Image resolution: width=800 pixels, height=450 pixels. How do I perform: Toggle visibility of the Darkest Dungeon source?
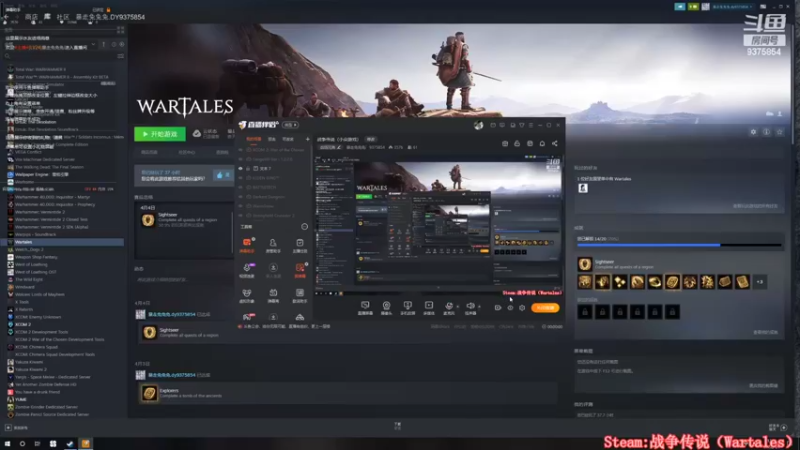240,196
